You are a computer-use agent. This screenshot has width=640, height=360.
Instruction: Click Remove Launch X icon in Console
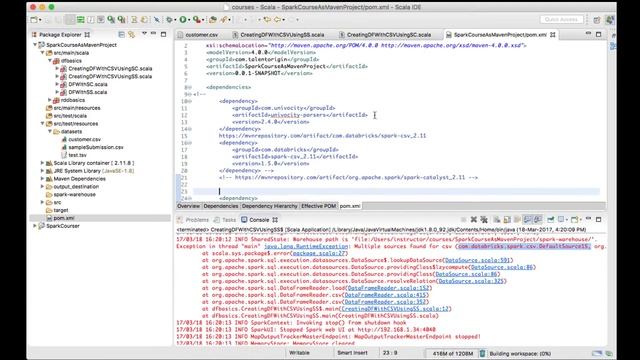coord(474,220)
